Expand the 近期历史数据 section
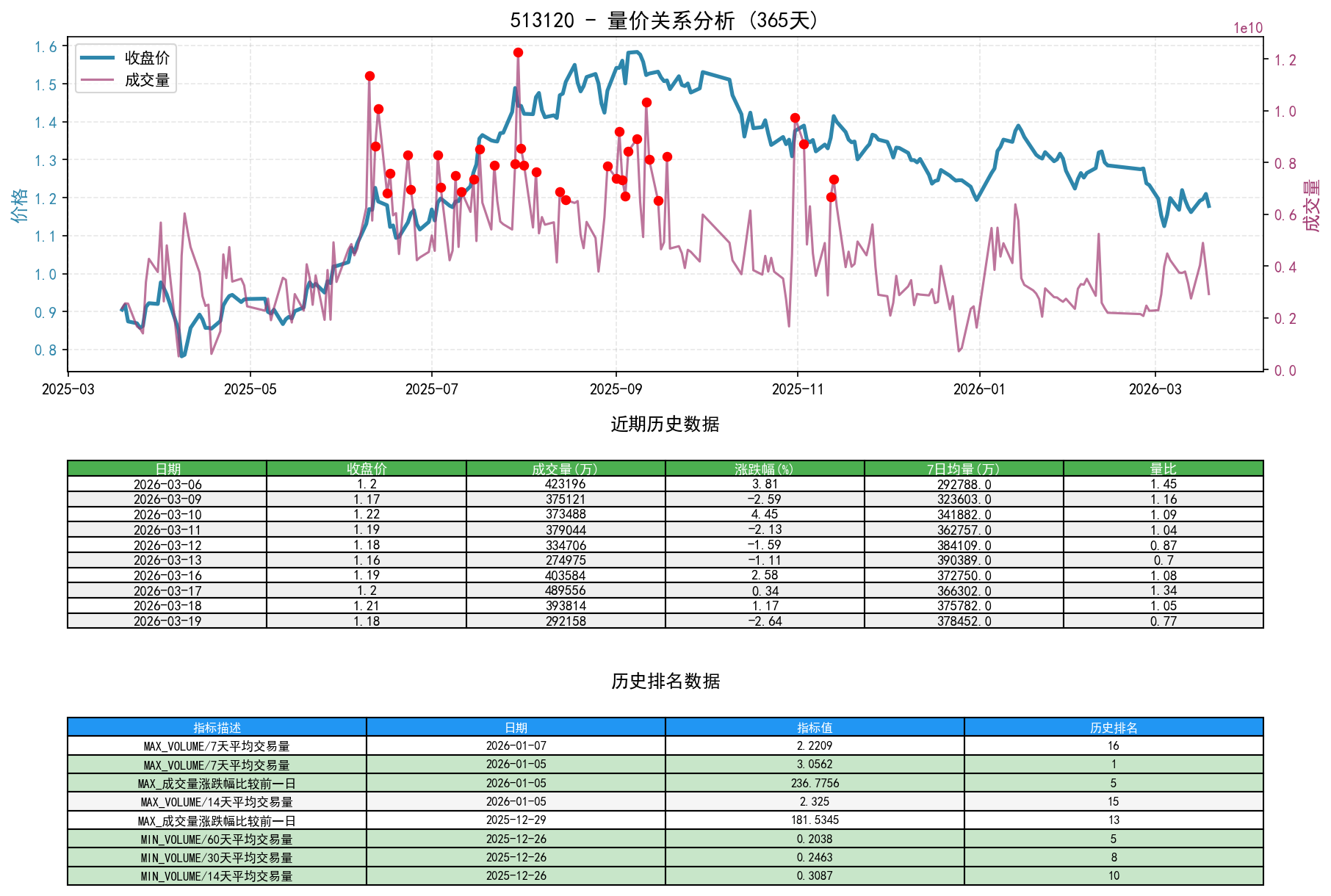Screen dimensions: 1331x896 click(665, 423)
